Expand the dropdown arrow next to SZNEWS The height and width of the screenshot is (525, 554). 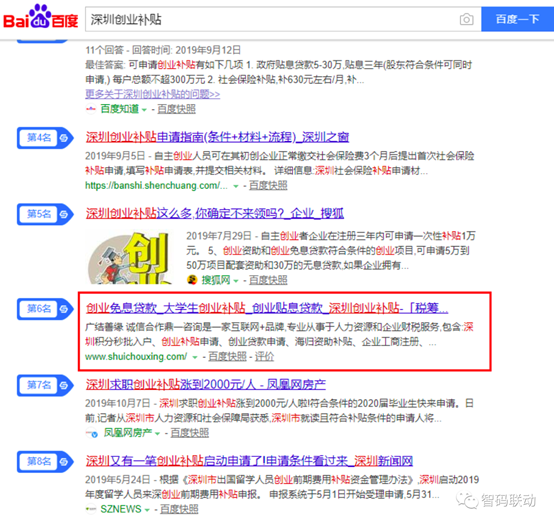click(147, 510)
